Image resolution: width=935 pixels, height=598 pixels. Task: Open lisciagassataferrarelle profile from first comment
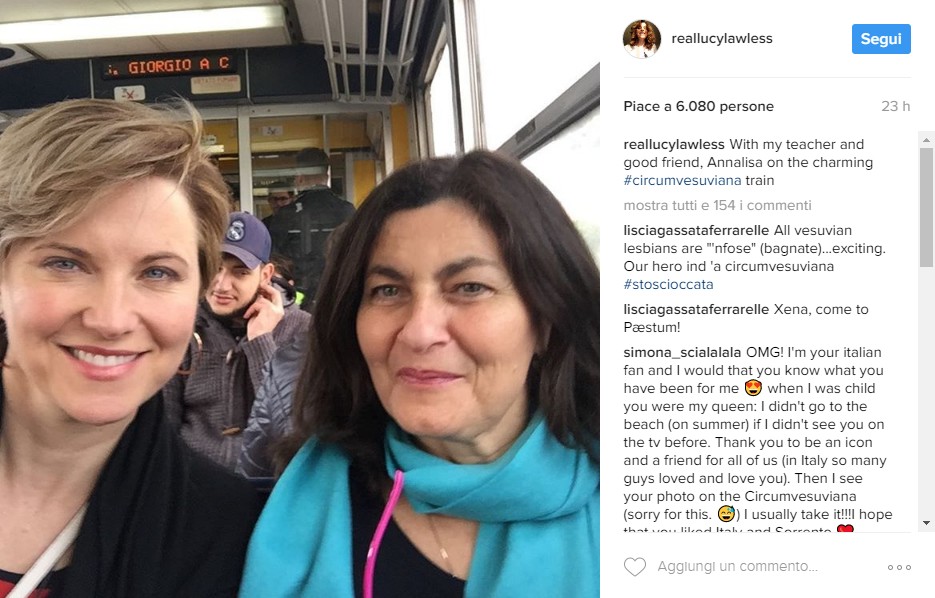[x=696, y=230]
